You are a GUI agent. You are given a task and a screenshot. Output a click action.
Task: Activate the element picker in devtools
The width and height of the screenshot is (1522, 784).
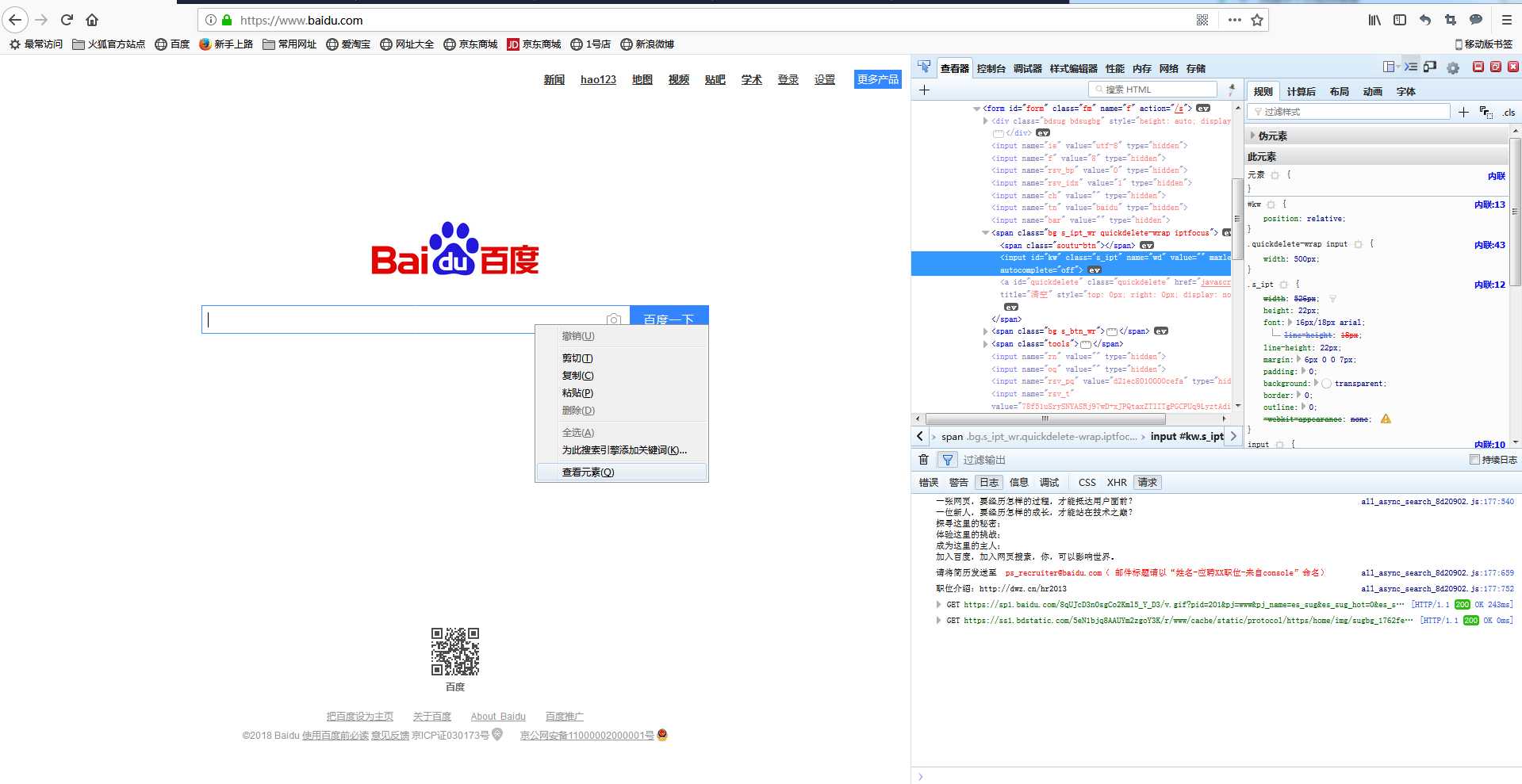point(924,67)
